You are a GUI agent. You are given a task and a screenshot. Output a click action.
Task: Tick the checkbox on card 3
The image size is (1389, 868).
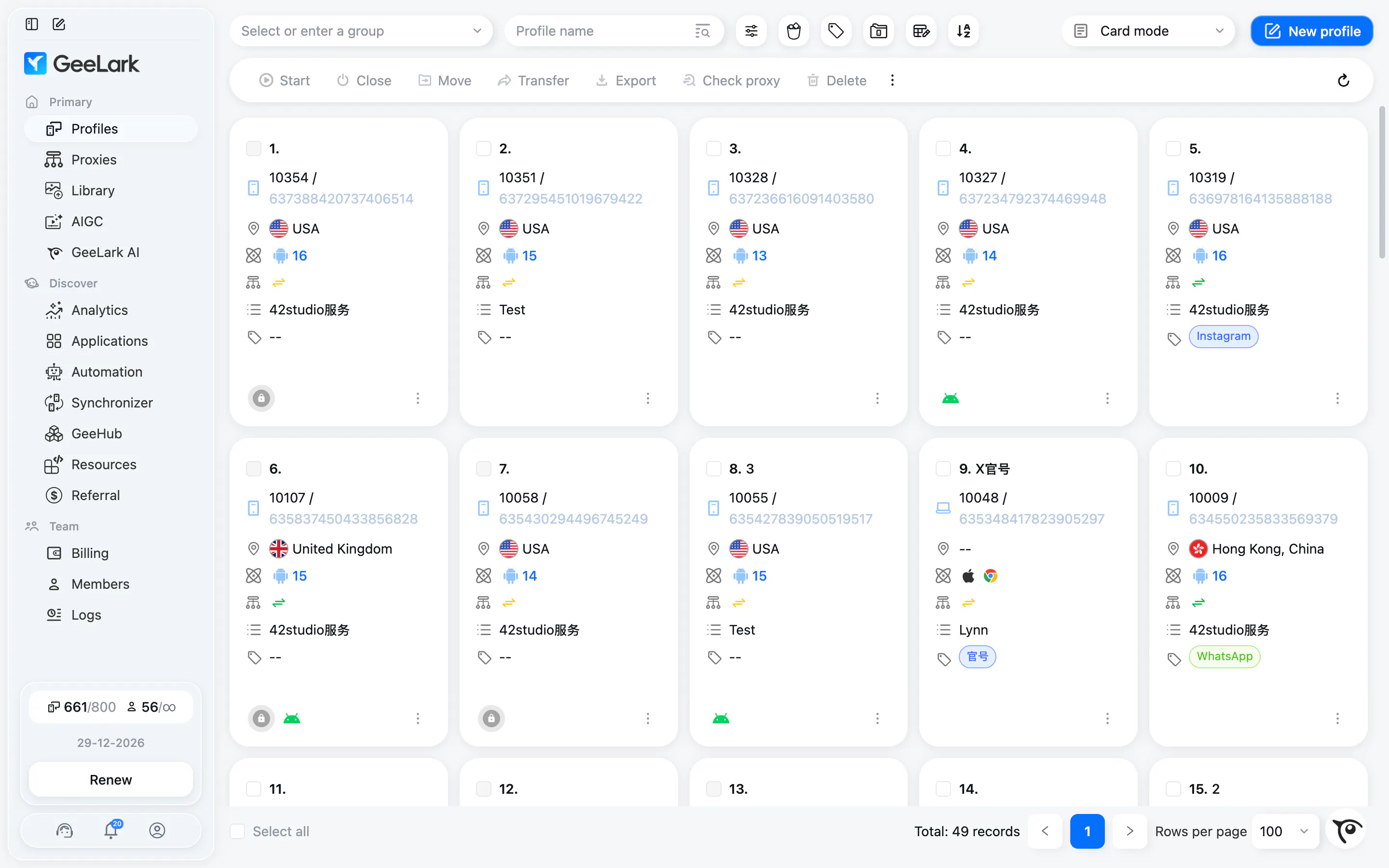[x=713, y=149]
